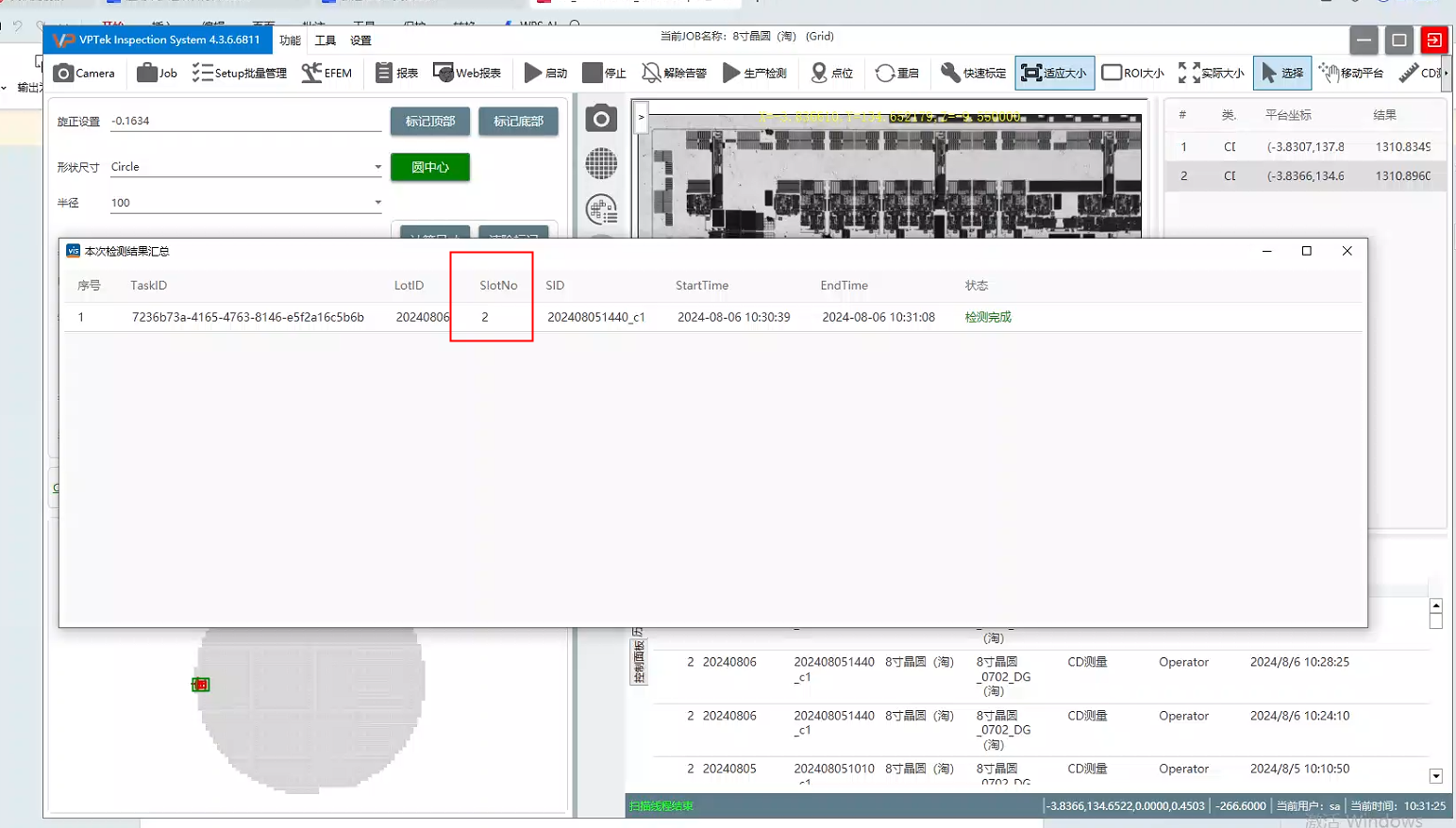1456x828 pixels.
Task: Click the 结果 column header
Action: click(x=1384, y=115)
